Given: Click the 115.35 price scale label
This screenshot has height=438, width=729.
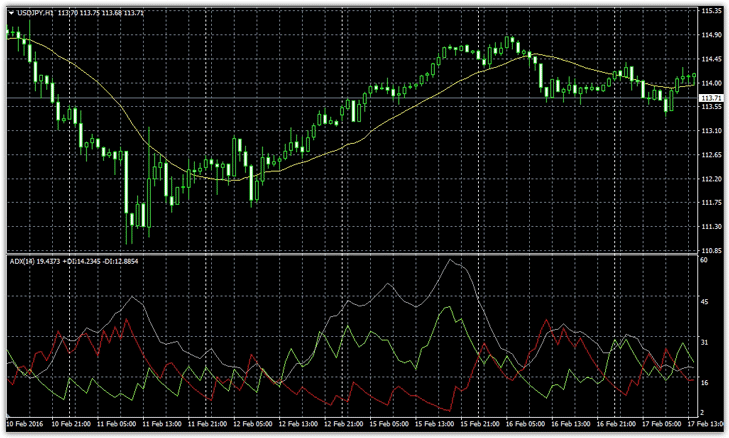Looking at the screenshot, I should click(712, 11).
